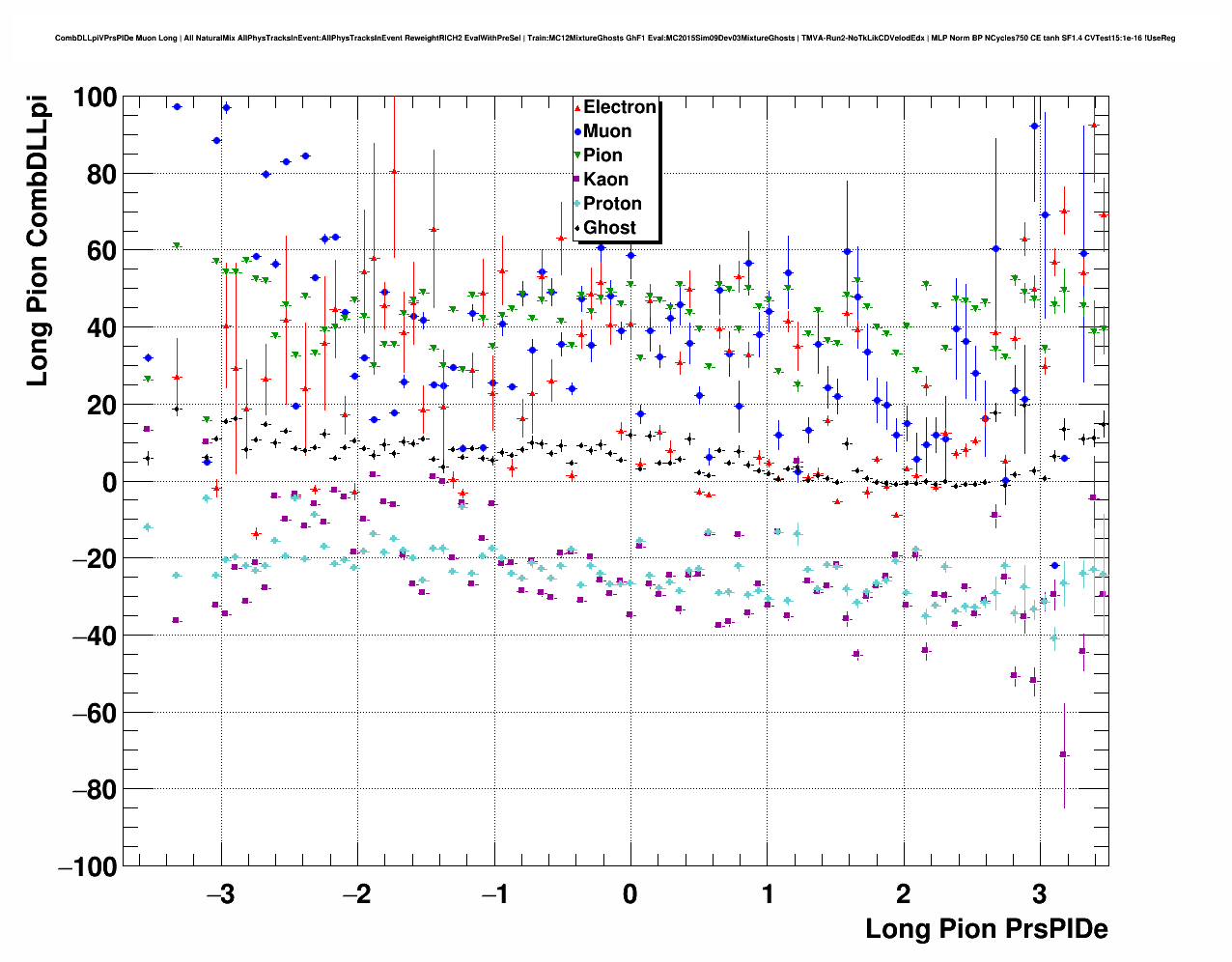Click the '100' tick label on y-axis
The image size is (1232, 962).
click(95, 98)
